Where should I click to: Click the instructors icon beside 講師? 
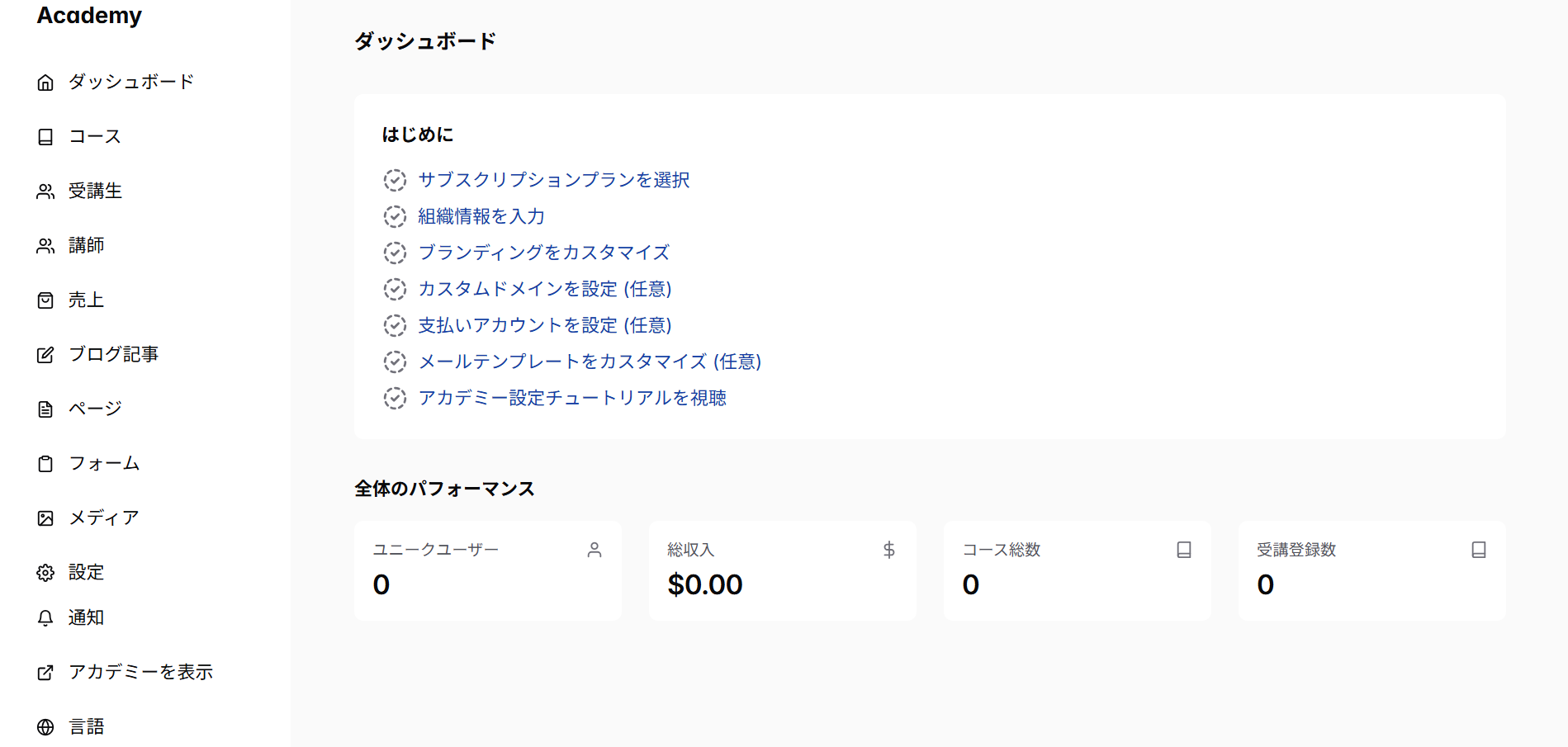[x=45, y=245]
